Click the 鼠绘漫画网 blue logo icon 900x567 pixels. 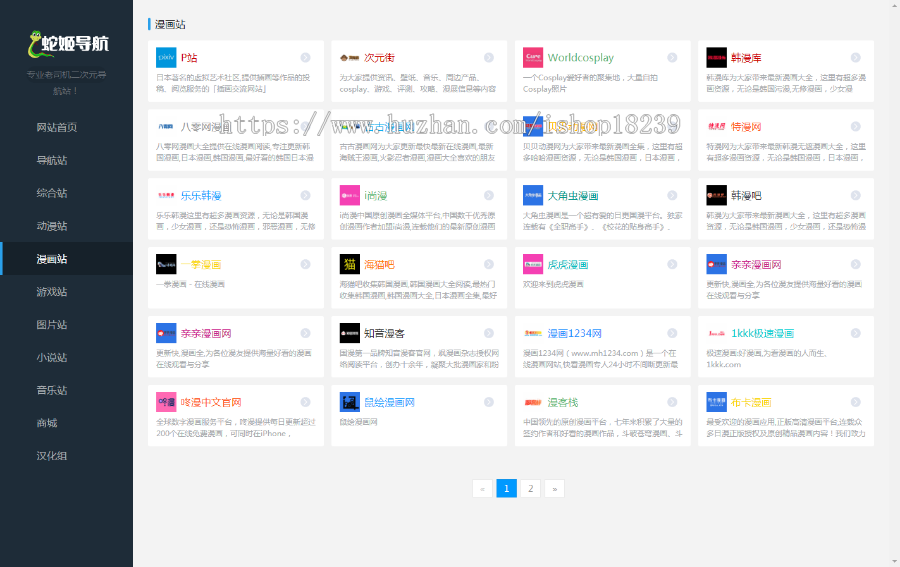[349, 402]
